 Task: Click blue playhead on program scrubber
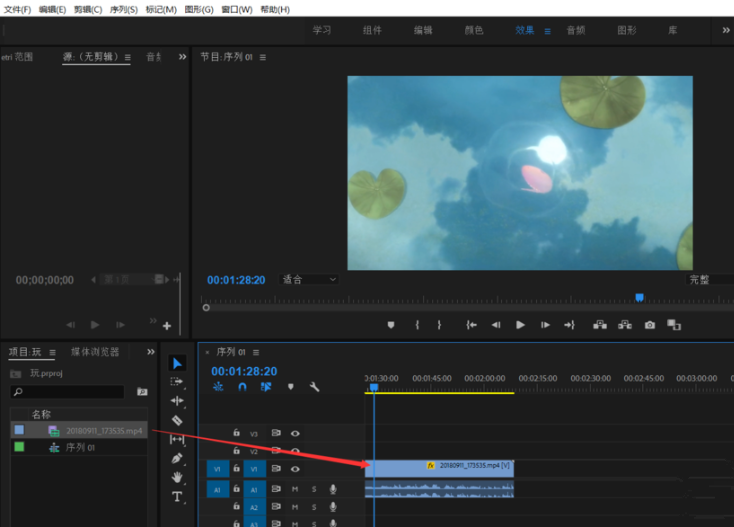(639, 297)
